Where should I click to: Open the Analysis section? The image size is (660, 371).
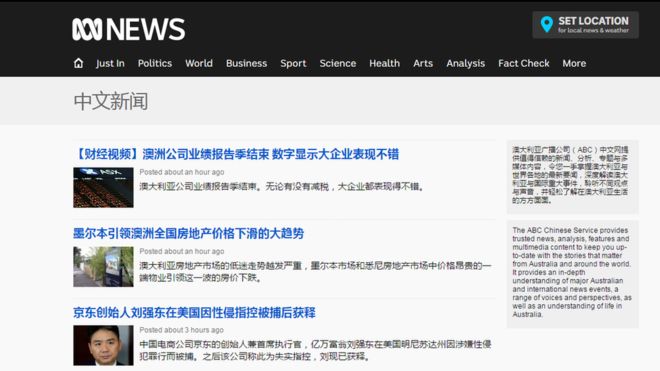pos(466,63)
